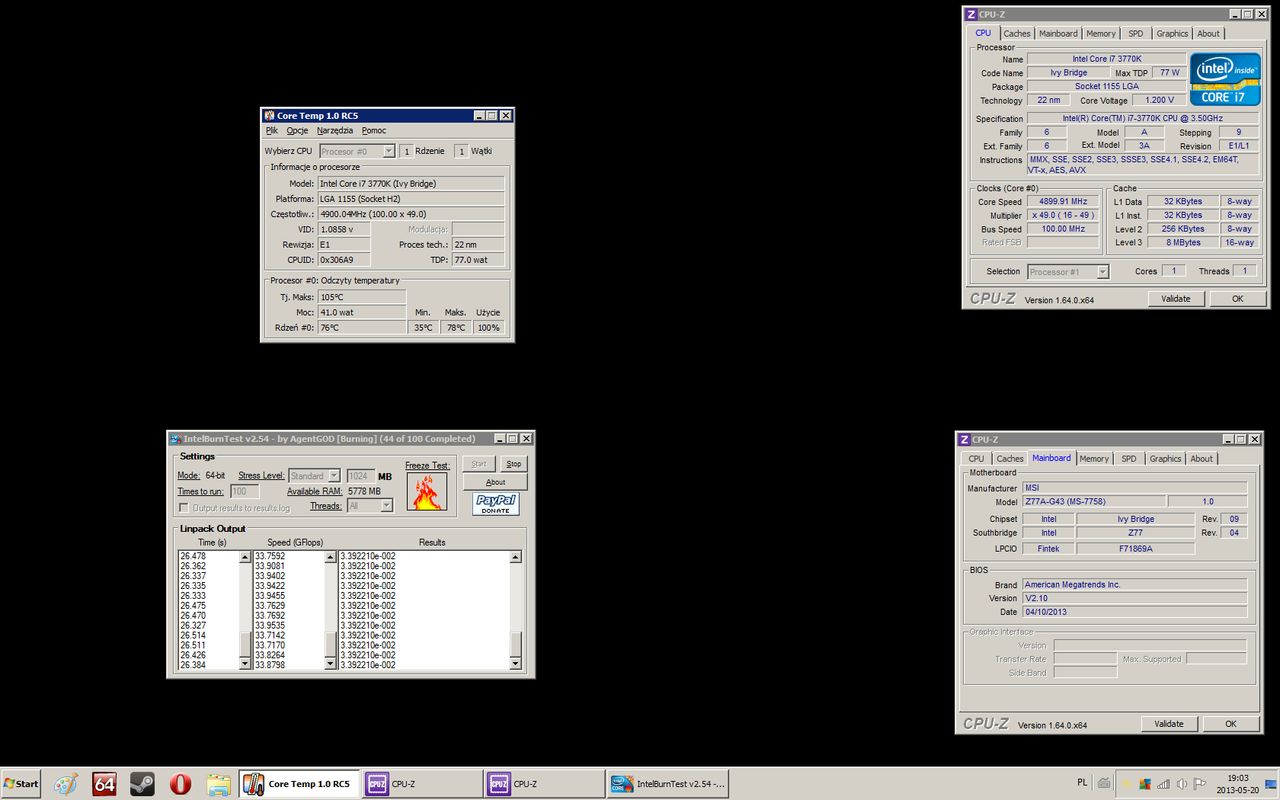Viewport: 1280px width, 800px height.
Task: Click the taskbar clock showing 19:03
Action: click(1238, 783)
